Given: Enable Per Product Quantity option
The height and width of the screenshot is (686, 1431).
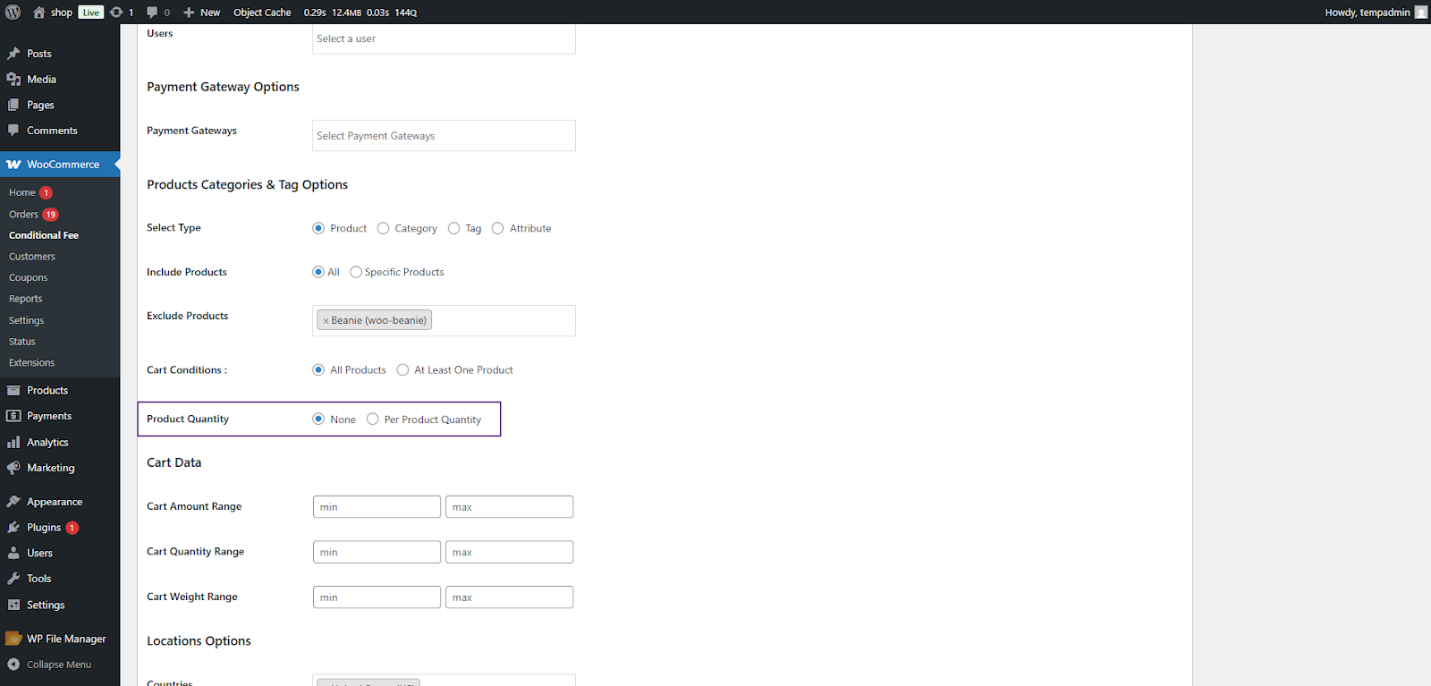Looking at the screenshot, I should (373, 419).
